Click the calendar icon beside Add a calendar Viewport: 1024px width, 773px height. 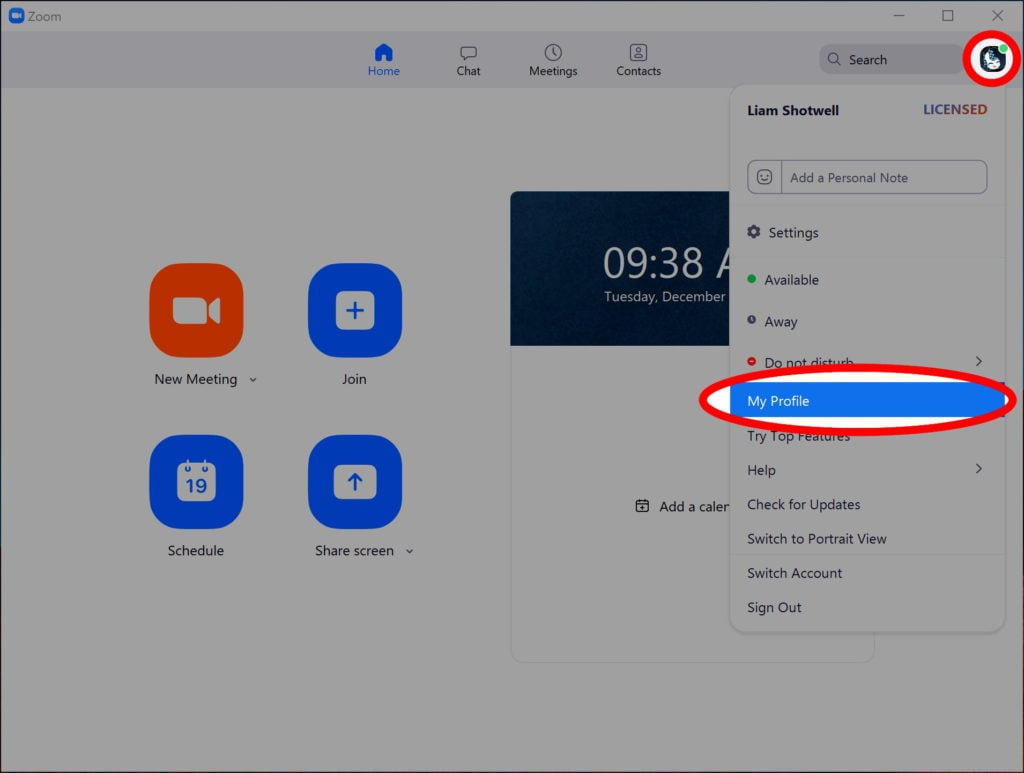click(x=642, y=506)
